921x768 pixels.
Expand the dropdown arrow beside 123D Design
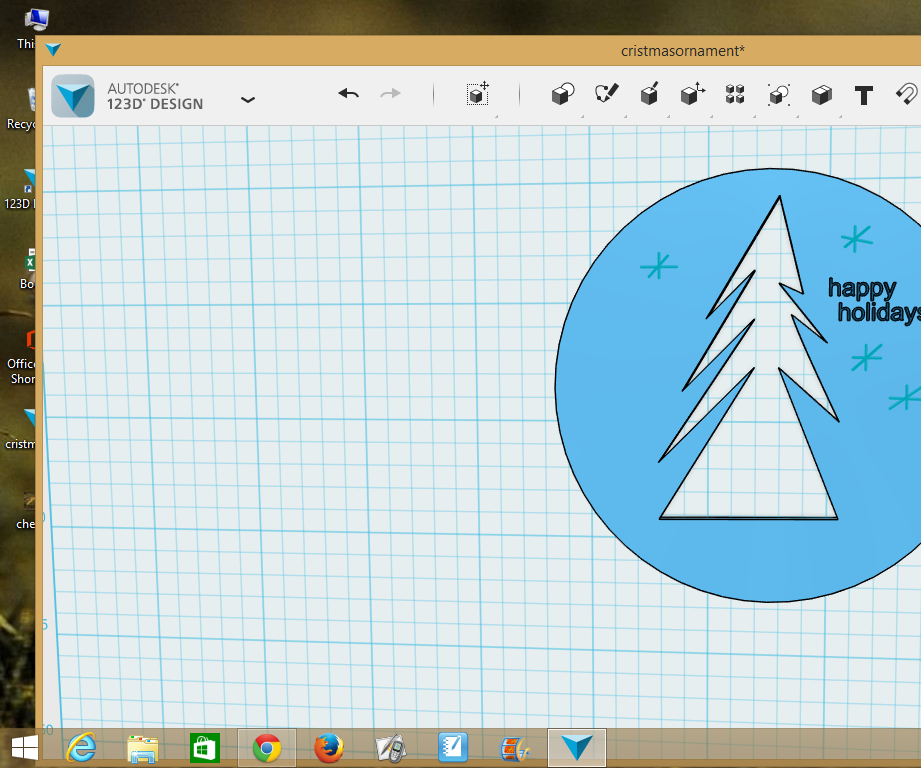[248, 100]
